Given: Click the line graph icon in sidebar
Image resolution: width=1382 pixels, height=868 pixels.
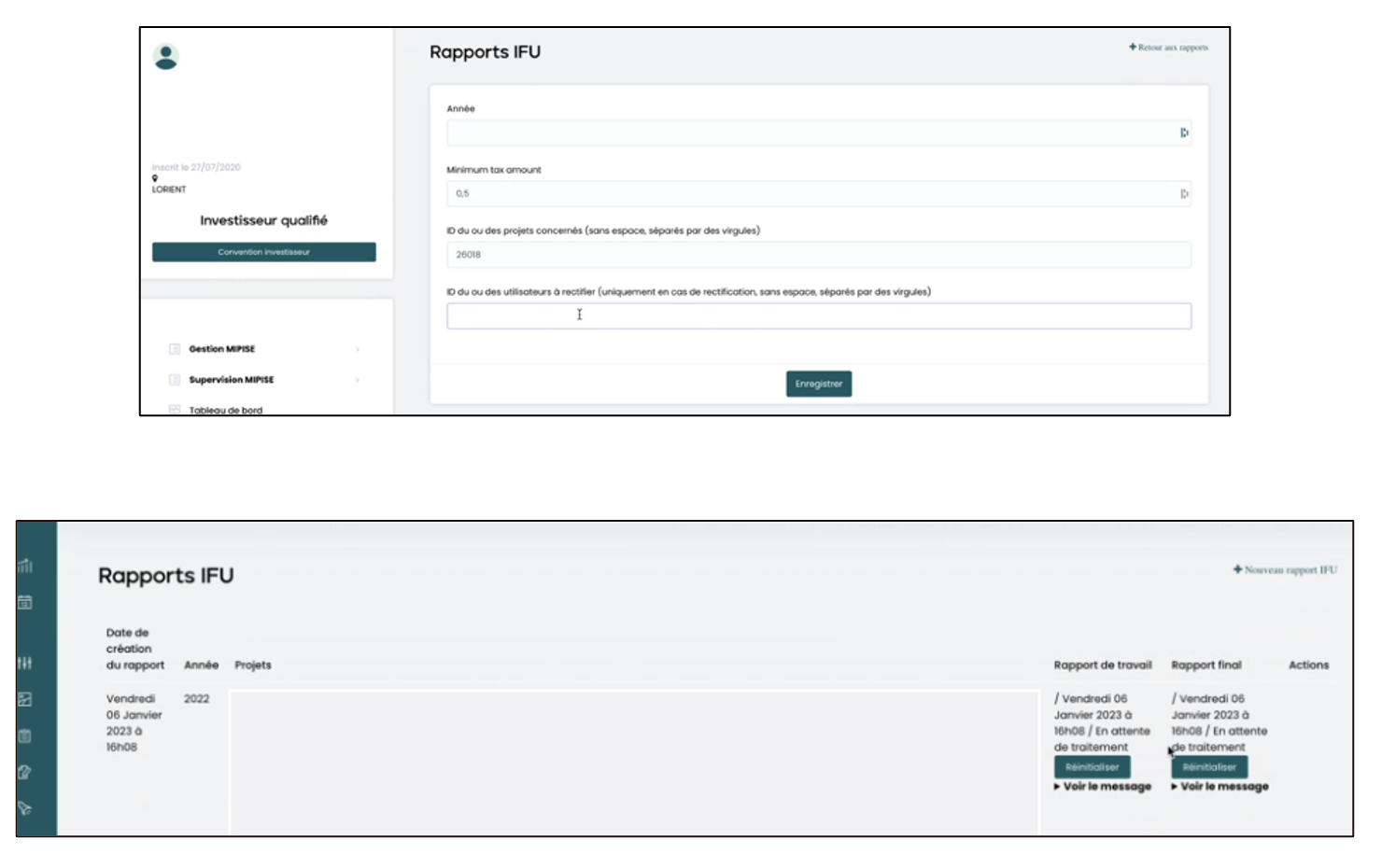Looking at the screenshot, I should 25,699.
